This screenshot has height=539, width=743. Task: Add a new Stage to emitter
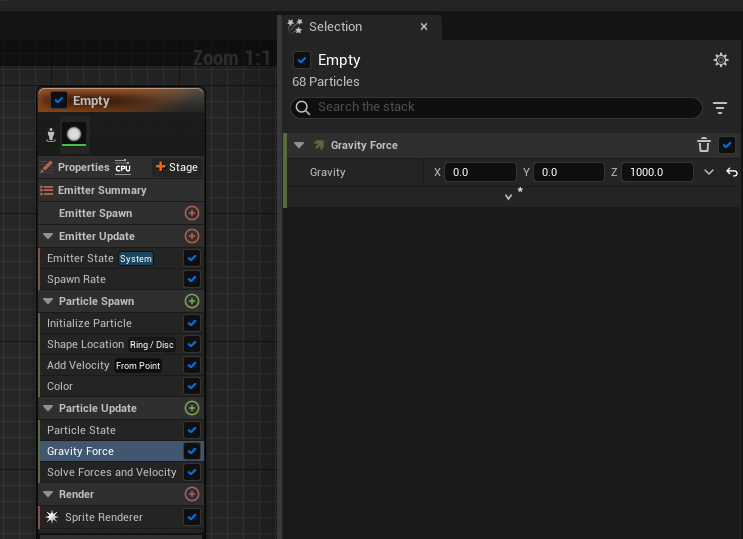tap(177, 167)
